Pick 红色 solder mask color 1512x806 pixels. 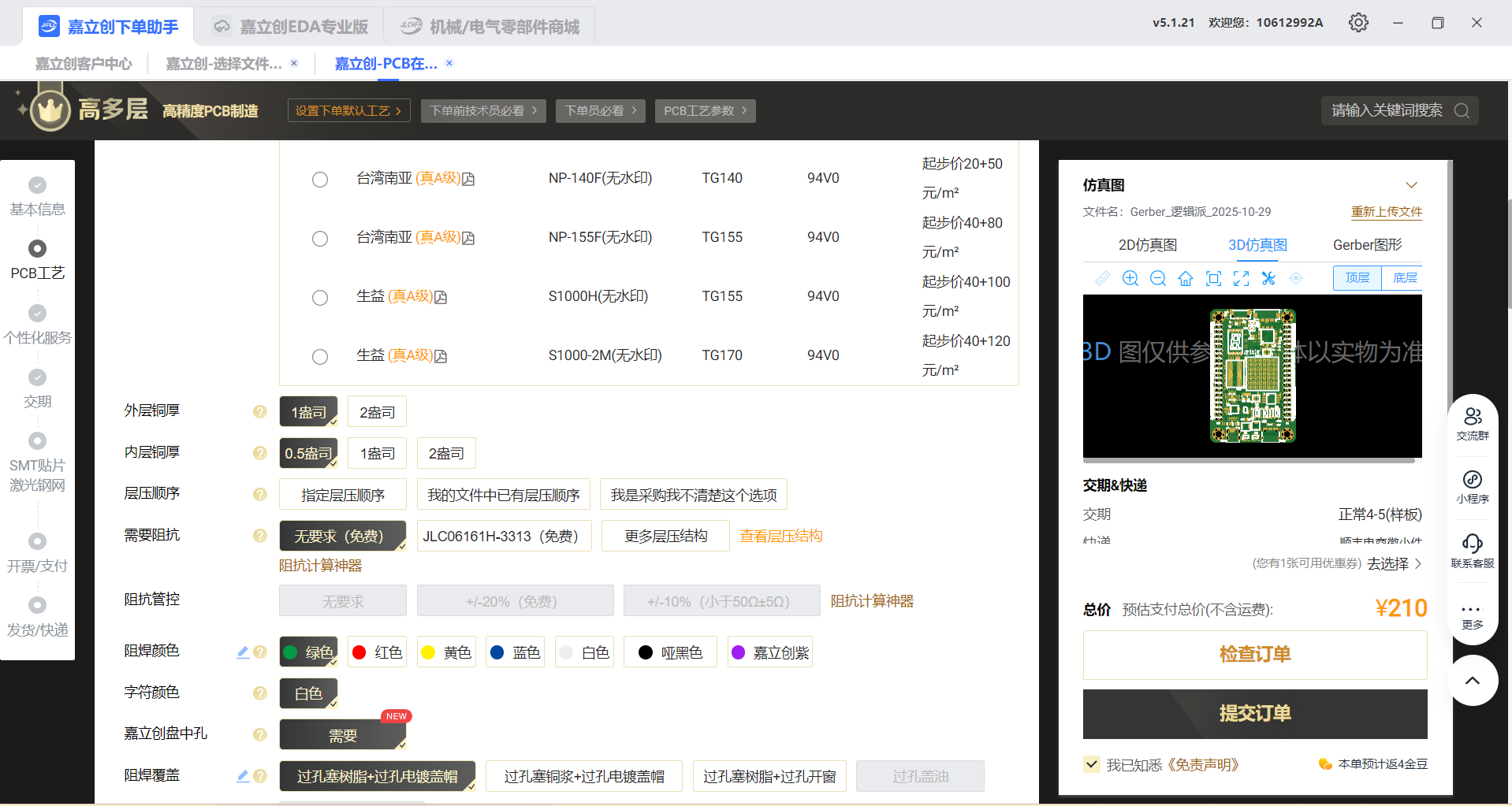point(377,652)
